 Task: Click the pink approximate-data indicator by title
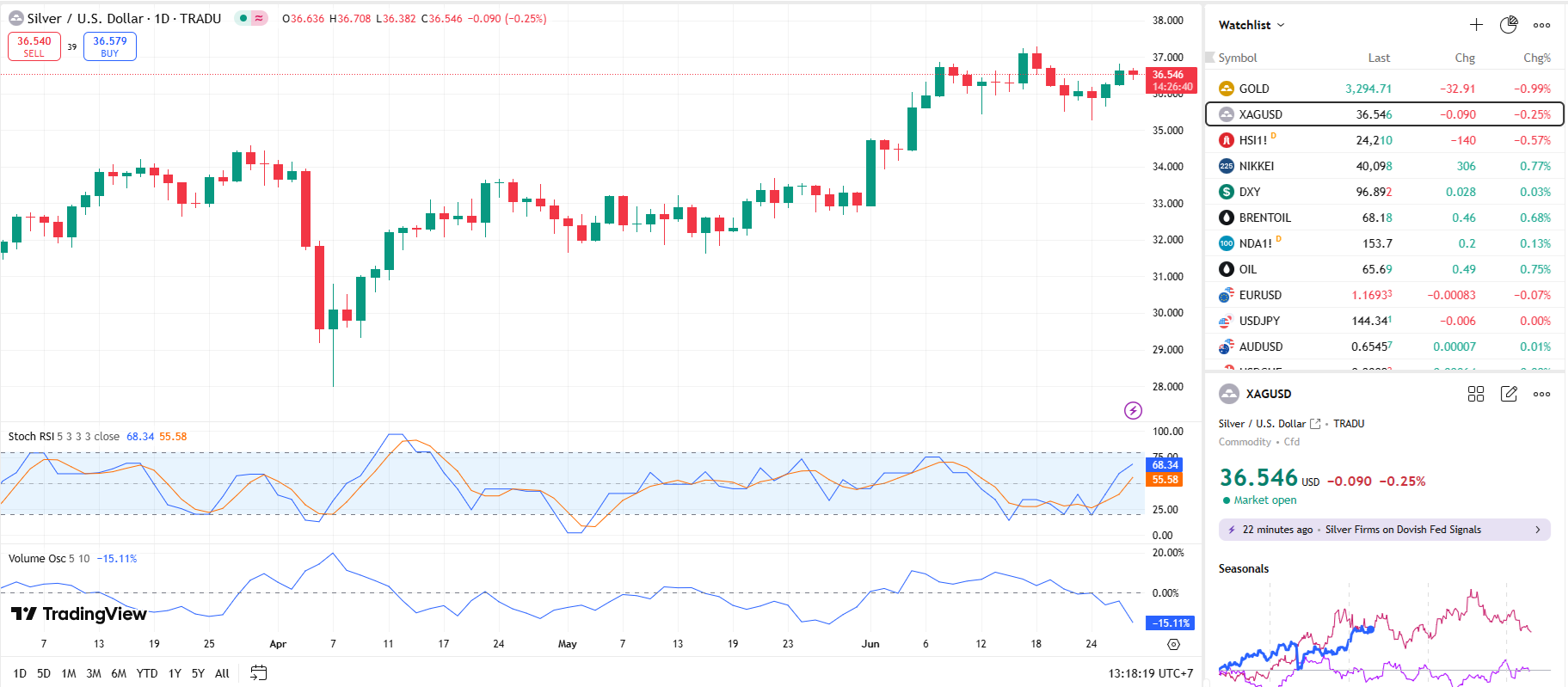click(x=259, y=18)
